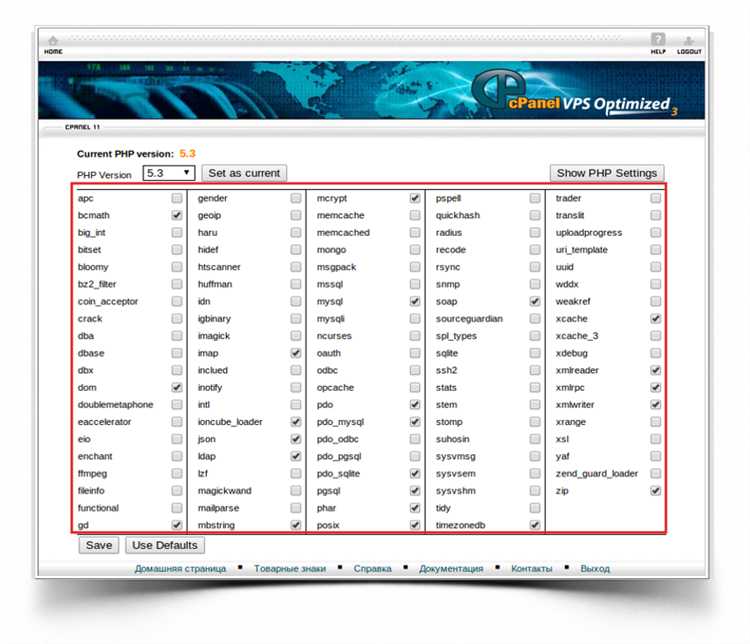Uncheck the xmlwriter checkbox
The height and width of the screenshot is (644, 750).
pyautogui.click(x=656, y=405)
